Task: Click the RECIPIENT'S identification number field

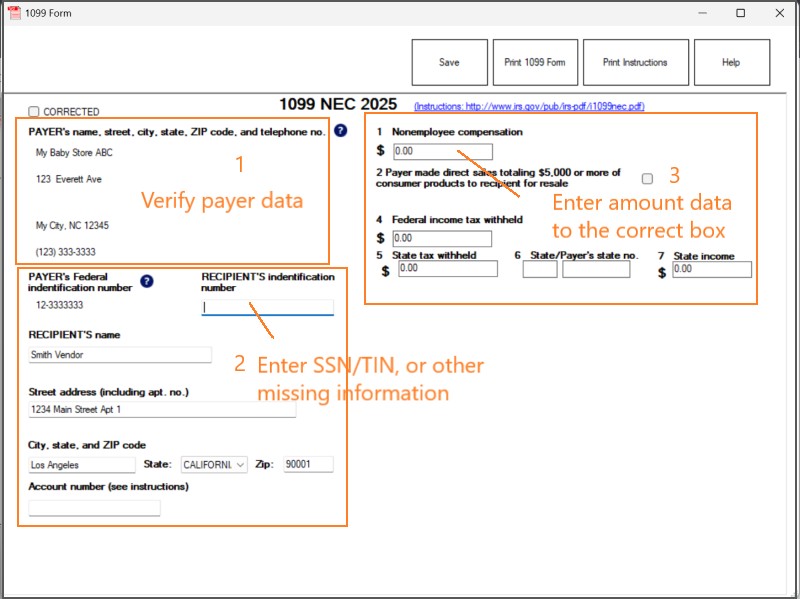Action: (267, 308)
